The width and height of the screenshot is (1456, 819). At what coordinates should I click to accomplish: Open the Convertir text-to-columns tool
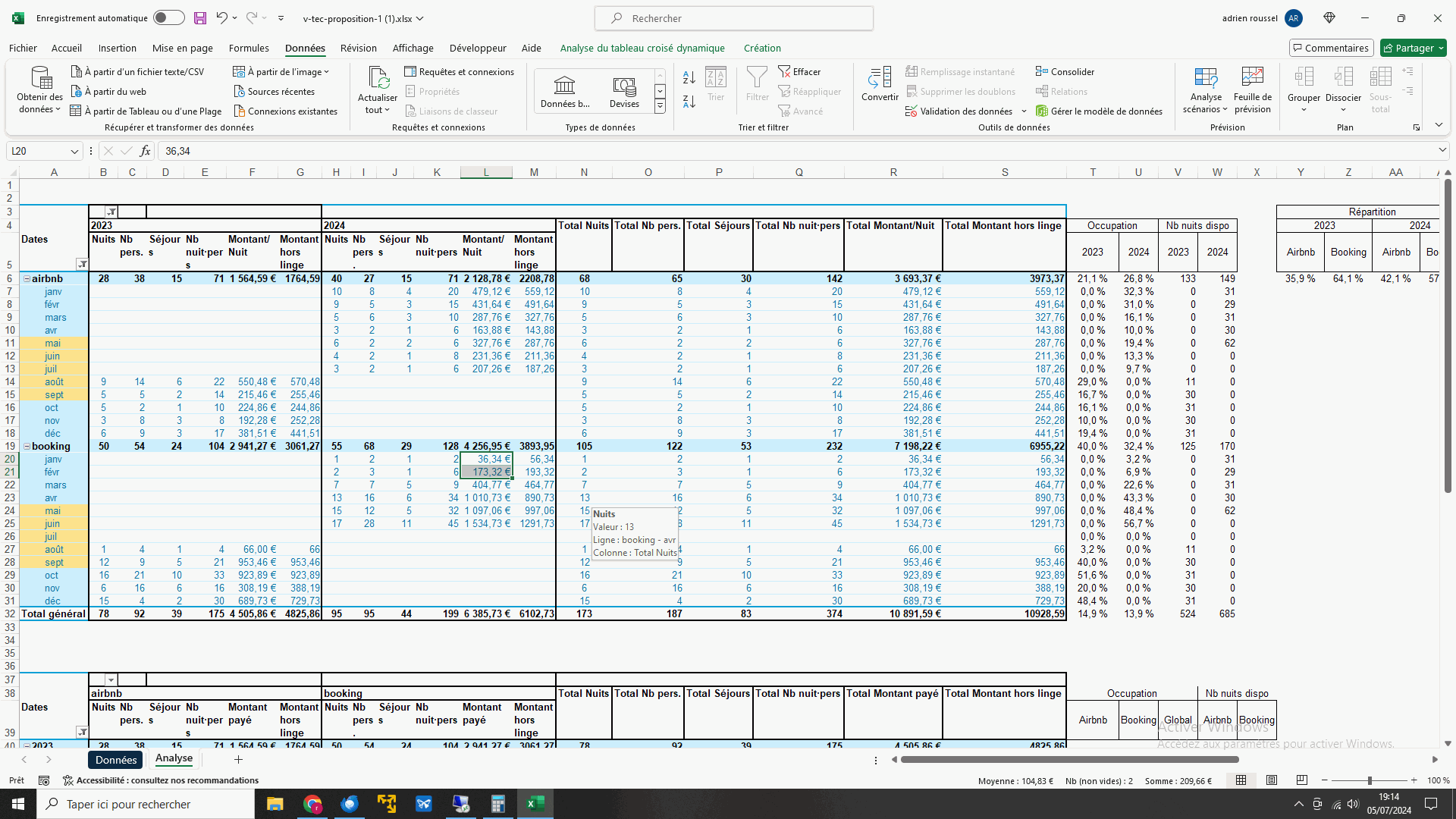click(x=880, y=83)
